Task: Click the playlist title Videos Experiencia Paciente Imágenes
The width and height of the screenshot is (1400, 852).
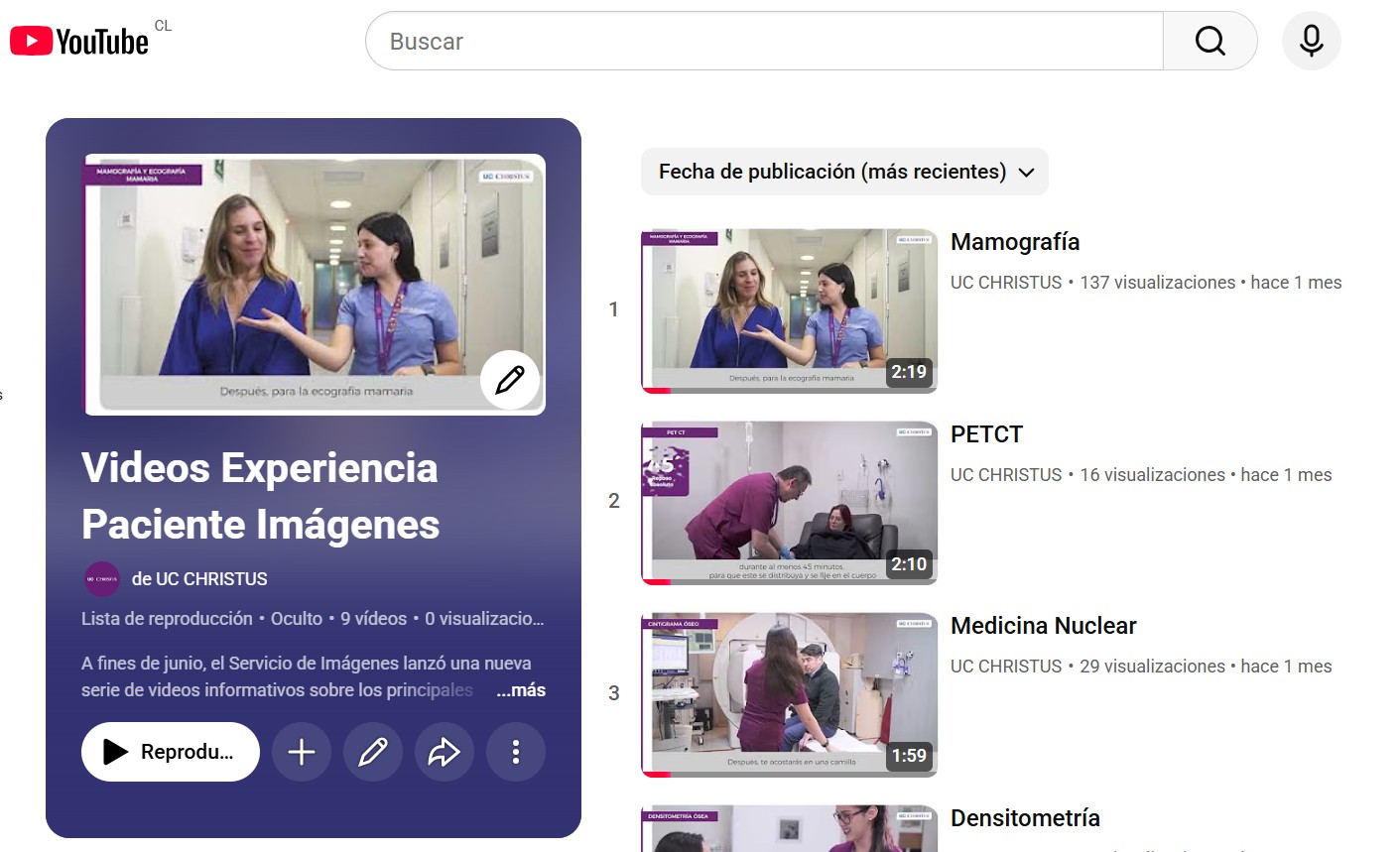Action: click(261, 496)
